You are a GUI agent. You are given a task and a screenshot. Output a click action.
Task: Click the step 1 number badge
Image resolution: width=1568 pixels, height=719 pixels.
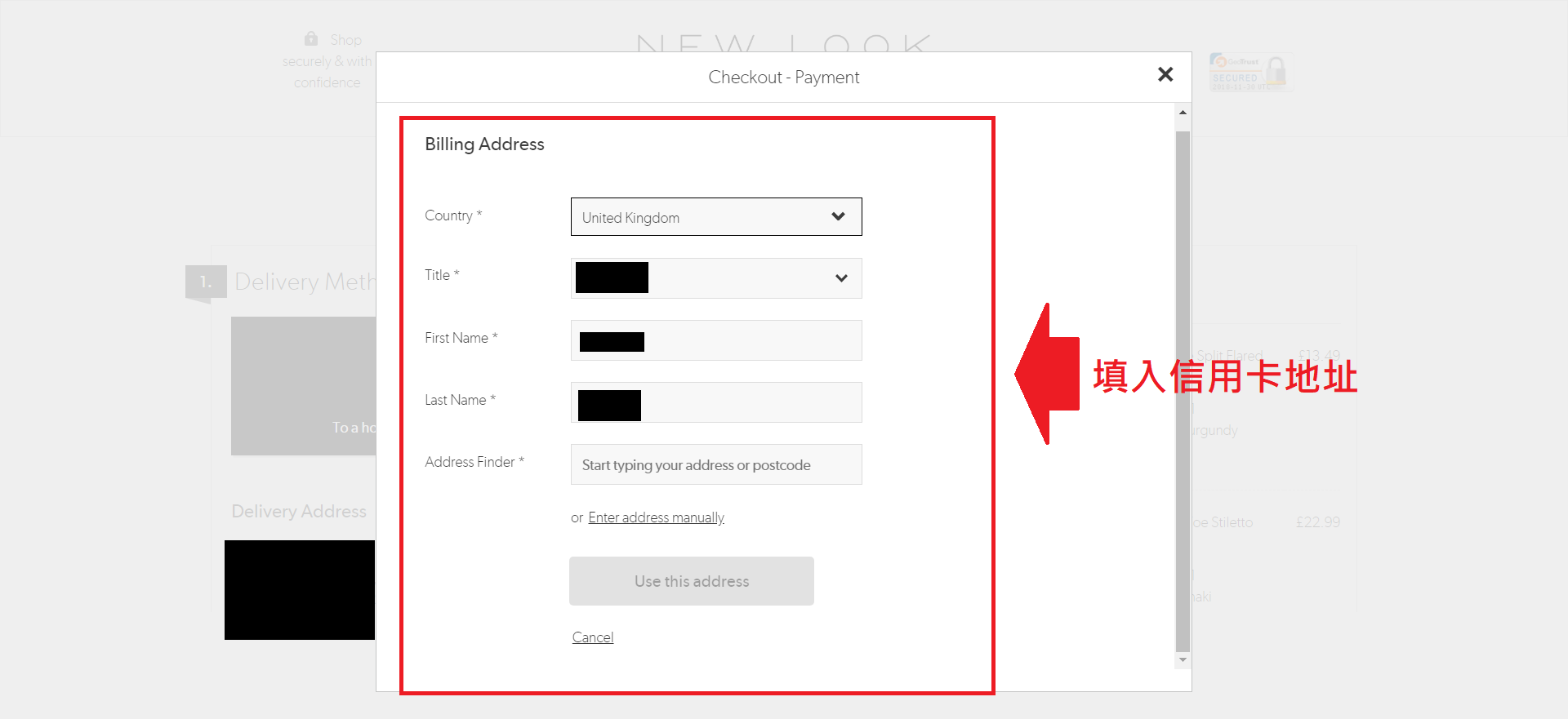(205, 282)
